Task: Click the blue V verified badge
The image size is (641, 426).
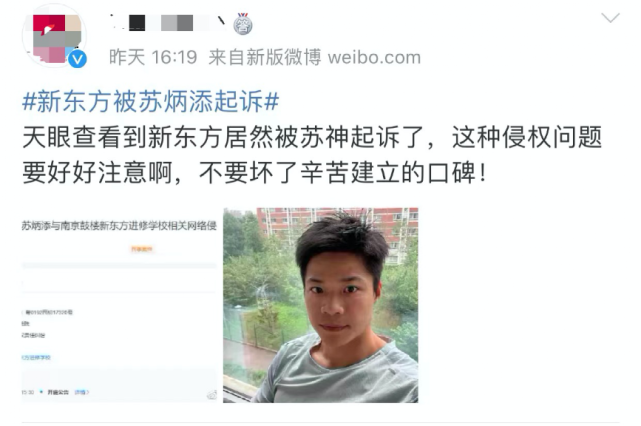Action: (x=77, y=59)
